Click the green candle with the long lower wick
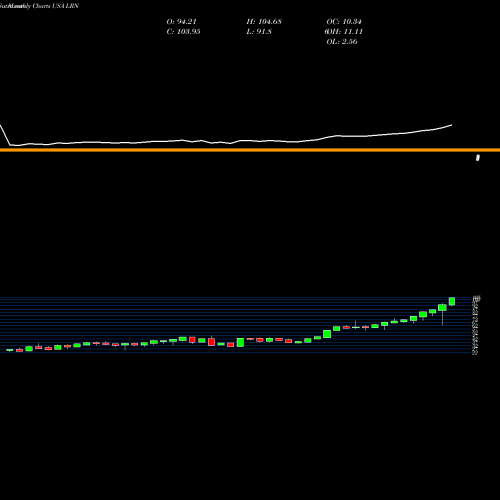Screen dimensions: 500x500 click(442, 308)
